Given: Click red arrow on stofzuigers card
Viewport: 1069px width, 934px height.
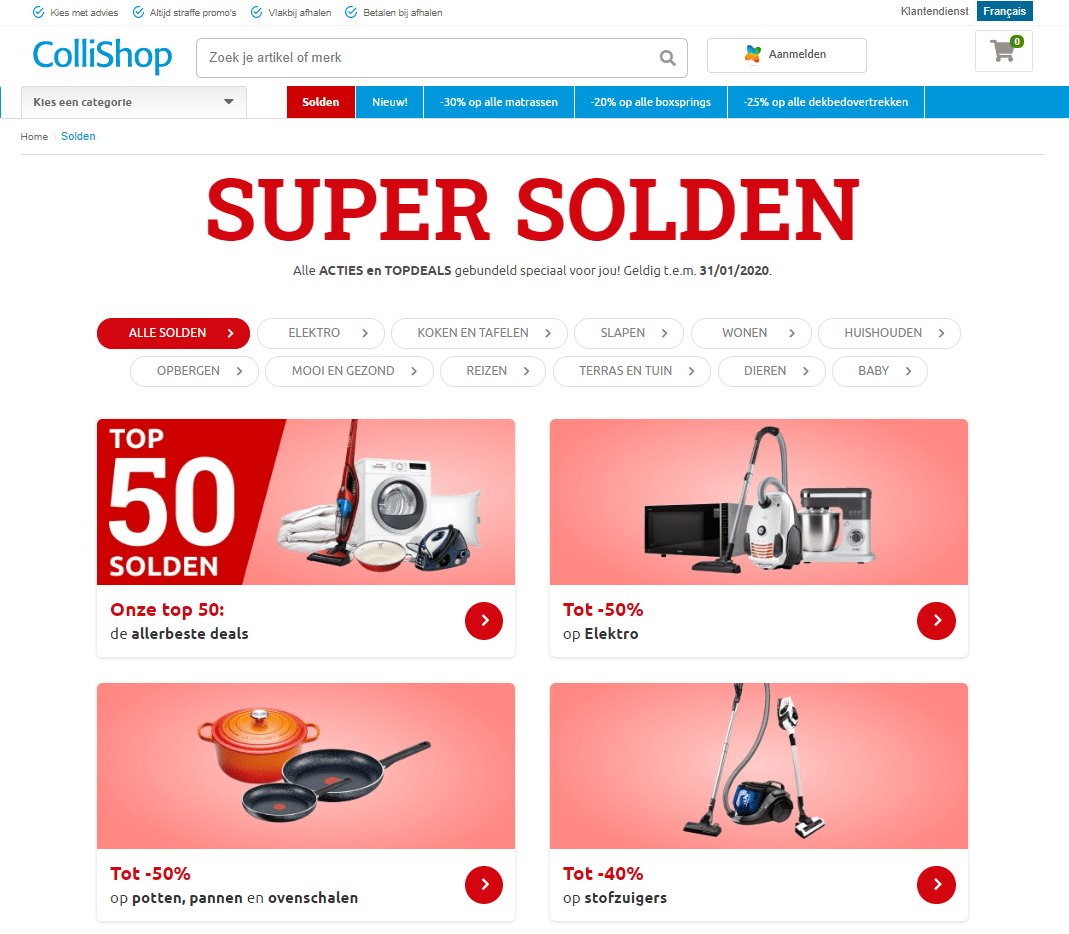Looking at the screenshot, I should click(x=936, y=885).
